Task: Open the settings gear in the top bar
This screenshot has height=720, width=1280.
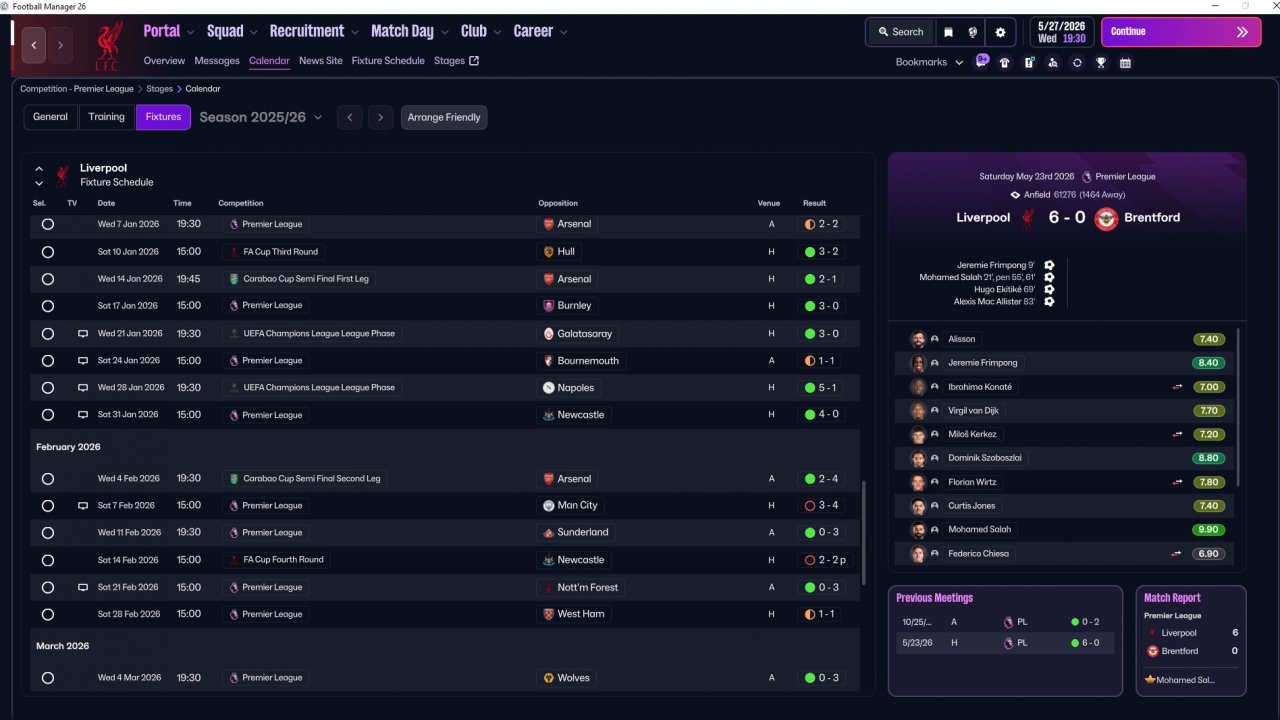Action: point(1000,32)
